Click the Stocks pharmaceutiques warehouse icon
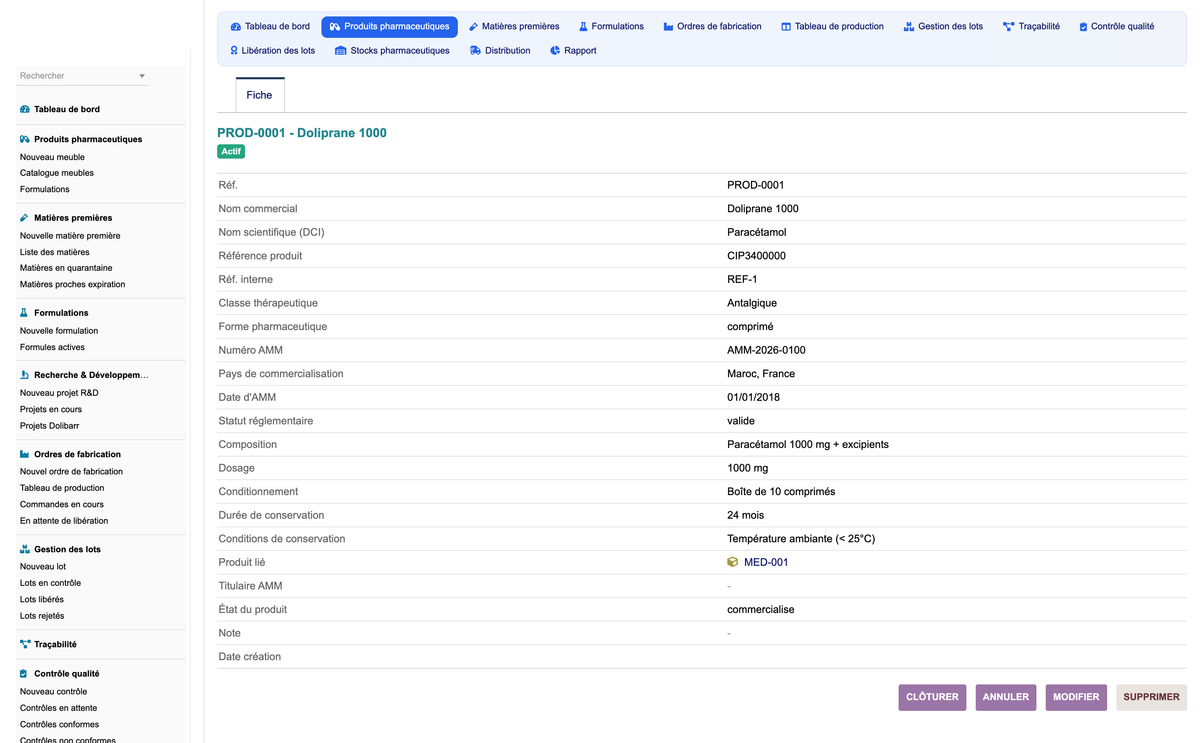Image resolution: width=1200 pixels, height=743 pixels. [x=341, y=51]
